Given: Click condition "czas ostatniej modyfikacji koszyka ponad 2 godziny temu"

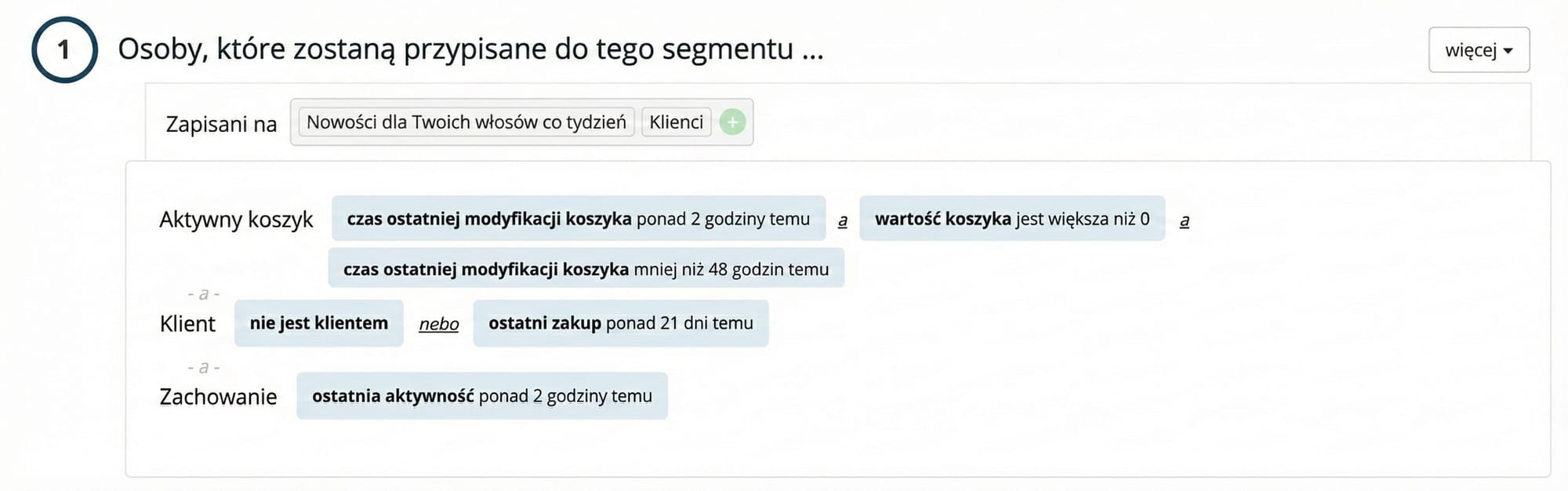Looking at the screenshot, I should coord(578,219).
